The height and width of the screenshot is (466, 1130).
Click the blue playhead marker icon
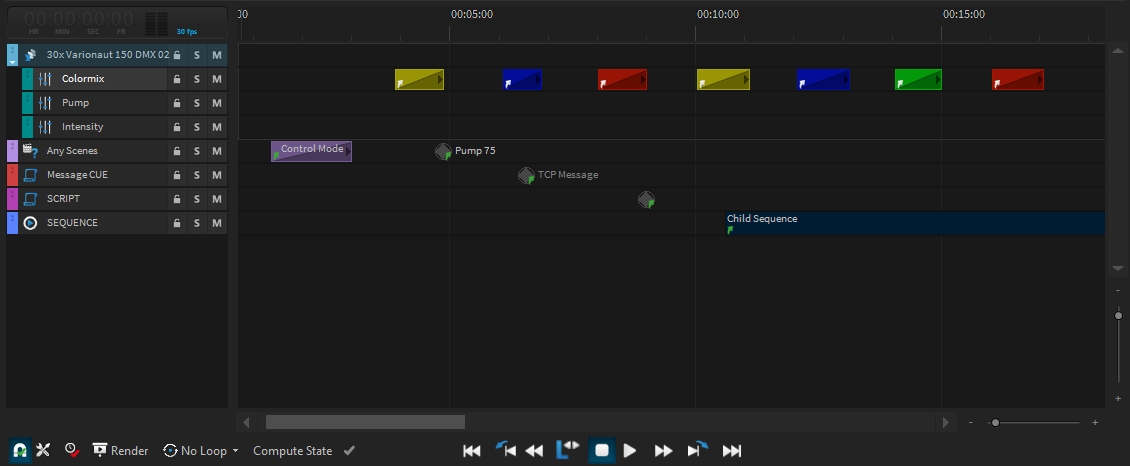pos(568,449)
